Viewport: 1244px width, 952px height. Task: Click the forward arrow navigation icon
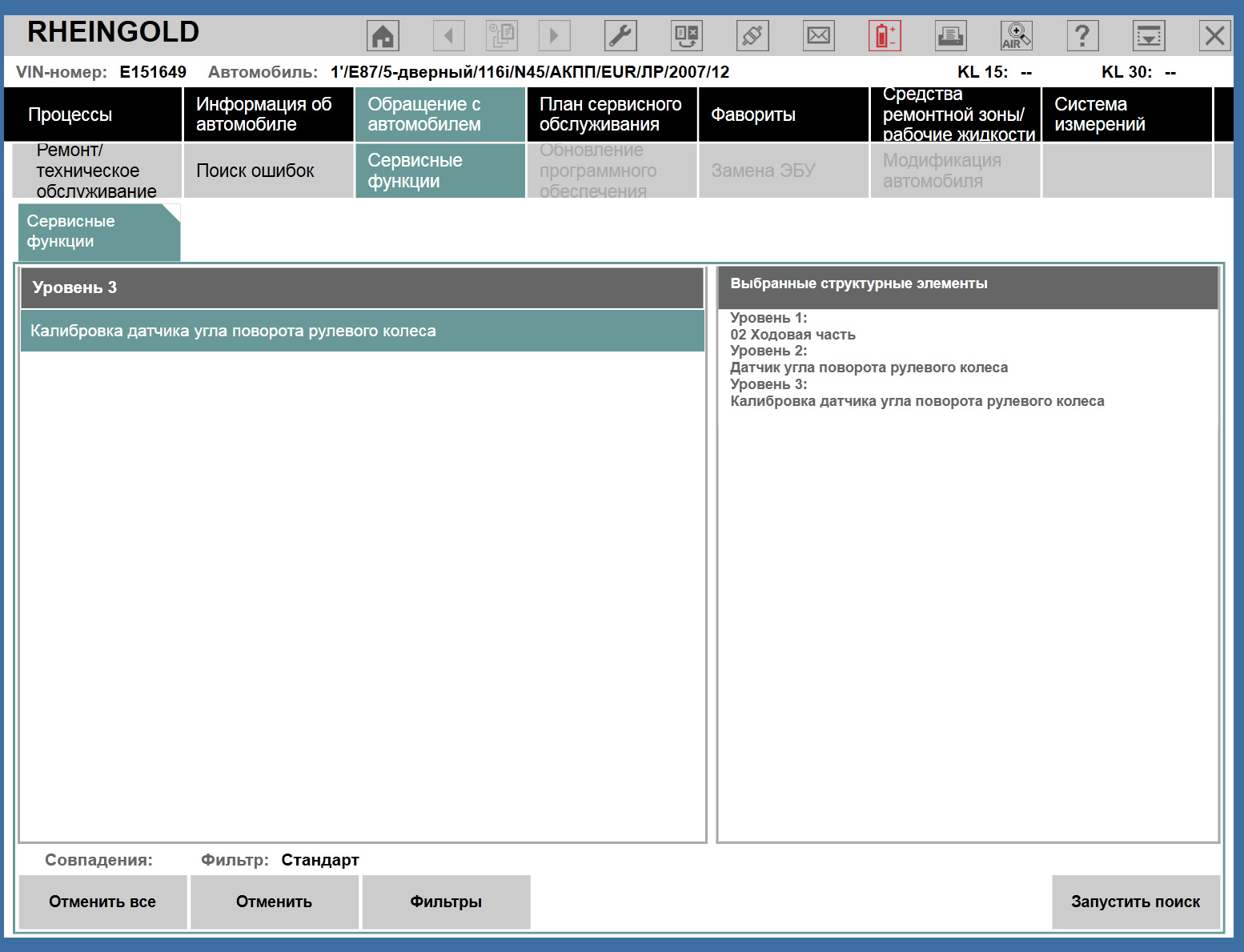554,35
